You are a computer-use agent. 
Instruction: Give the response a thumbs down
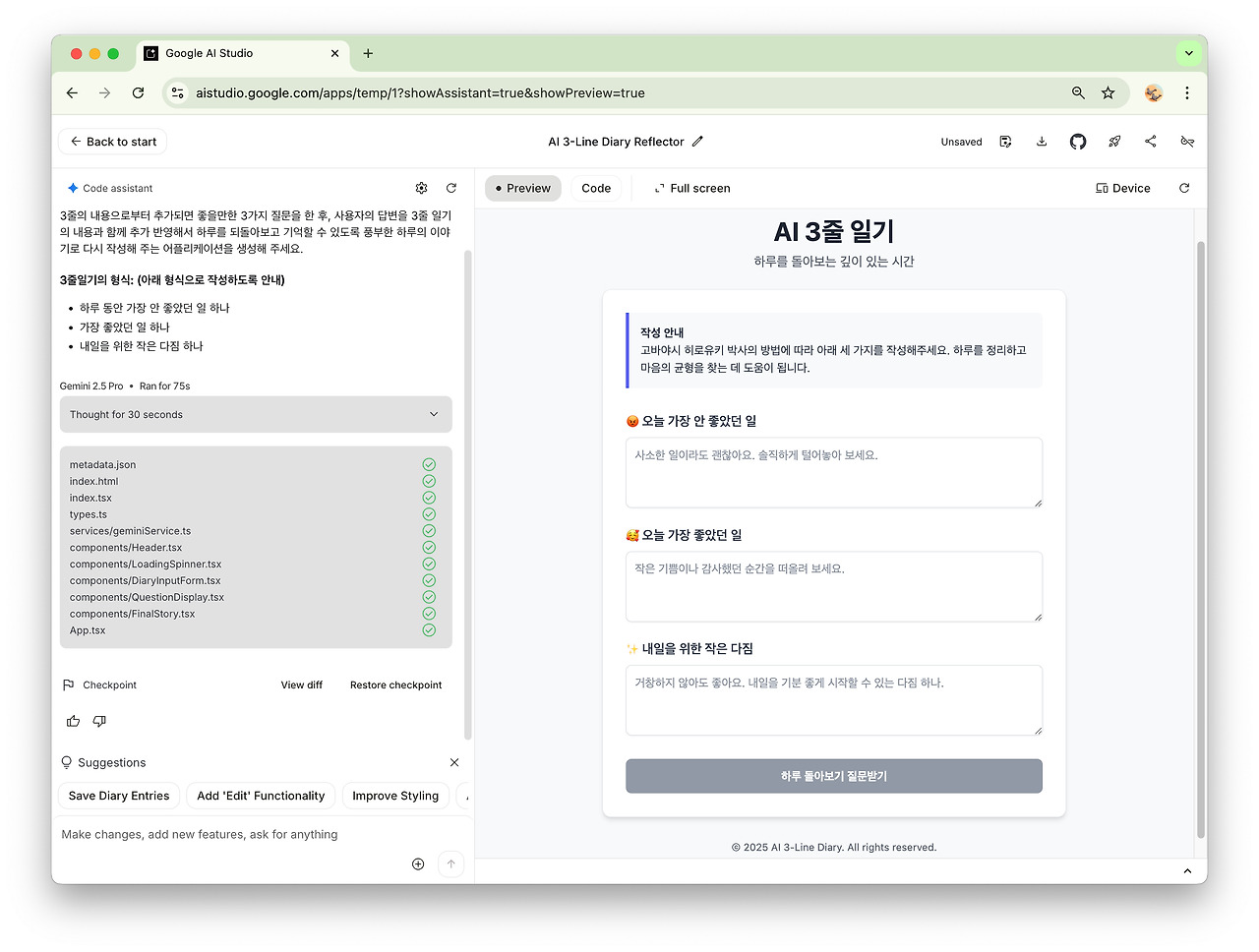coord(98,721)
